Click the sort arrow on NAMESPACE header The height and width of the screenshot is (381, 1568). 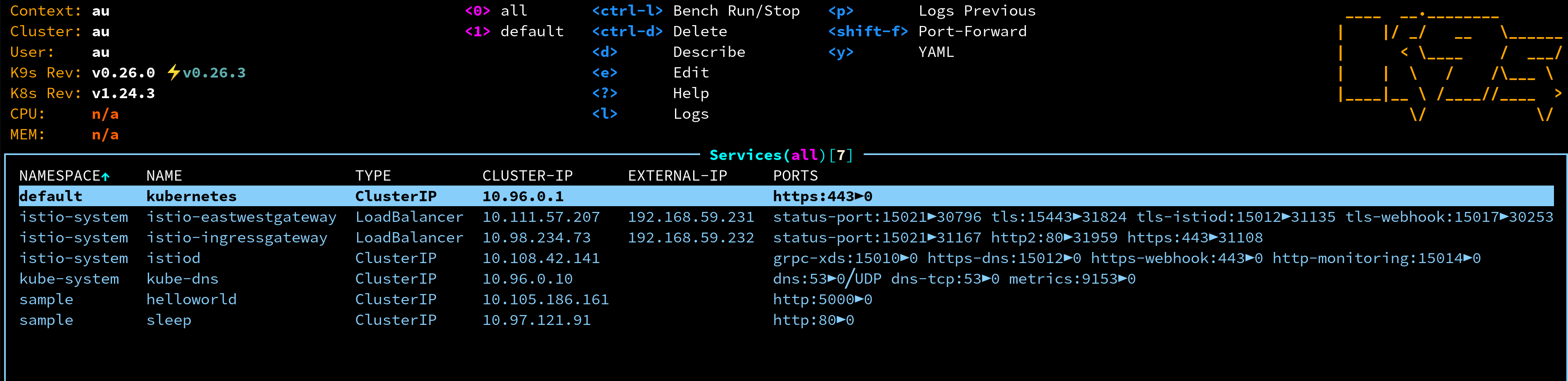click(x=106, y=175)
